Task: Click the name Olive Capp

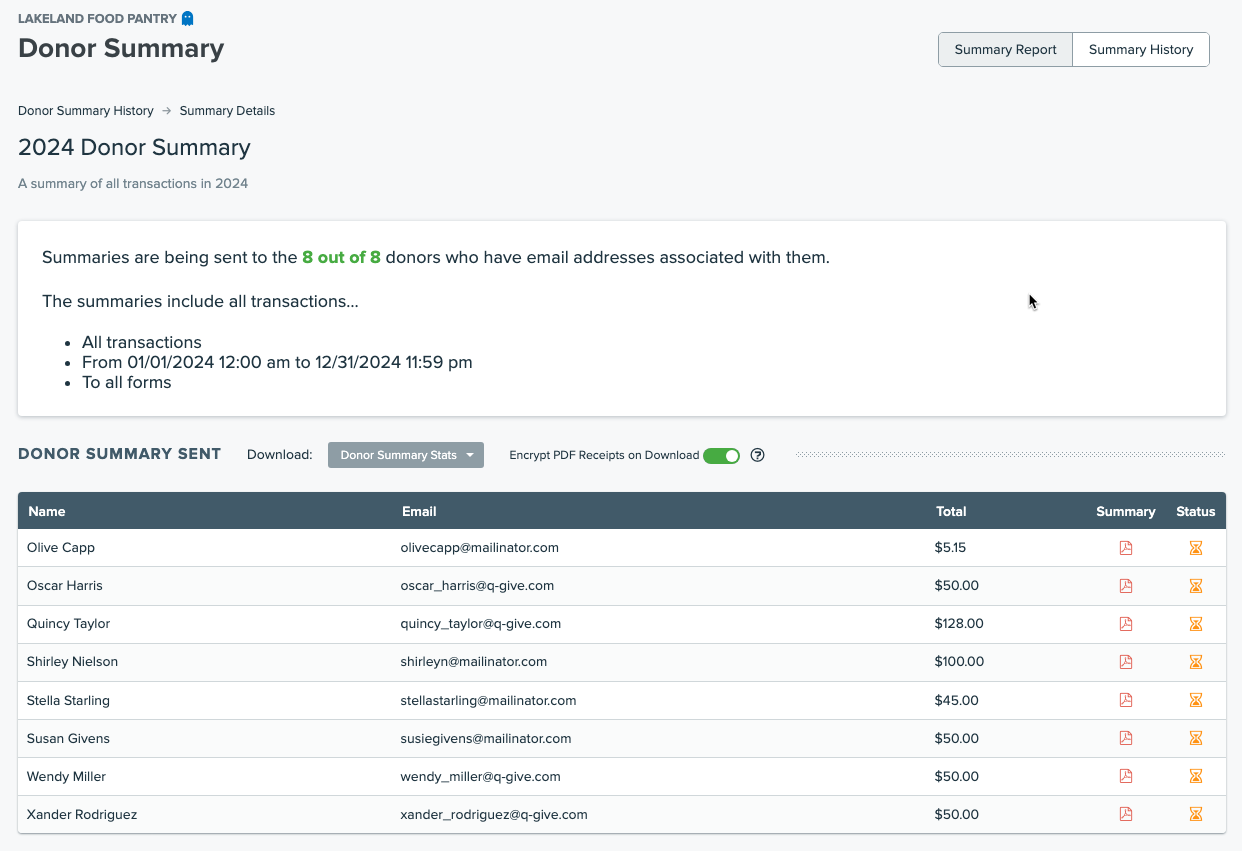Action: (61, 548)
